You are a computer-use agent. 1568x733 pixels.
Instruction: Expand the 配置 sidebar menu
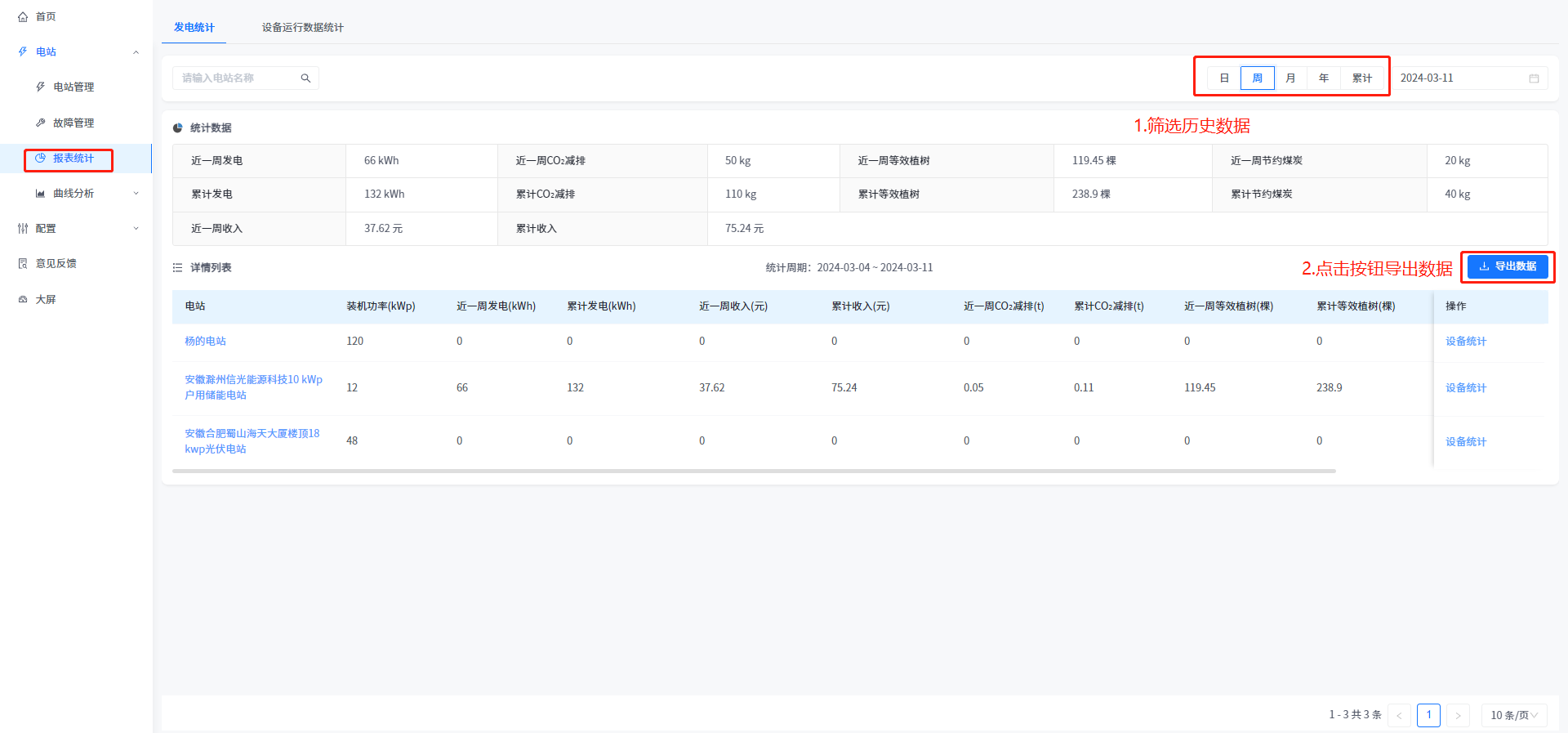point(136,229)
